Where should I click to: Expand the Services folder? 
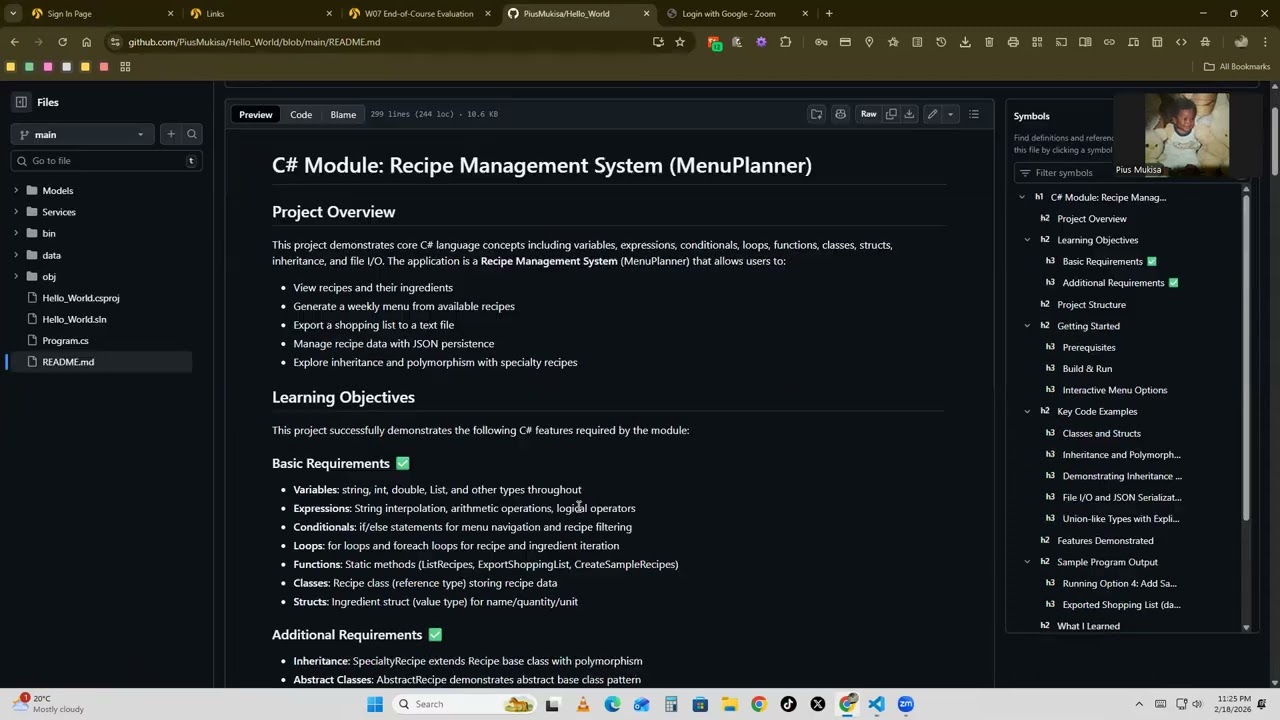click(x=16, y=212)
